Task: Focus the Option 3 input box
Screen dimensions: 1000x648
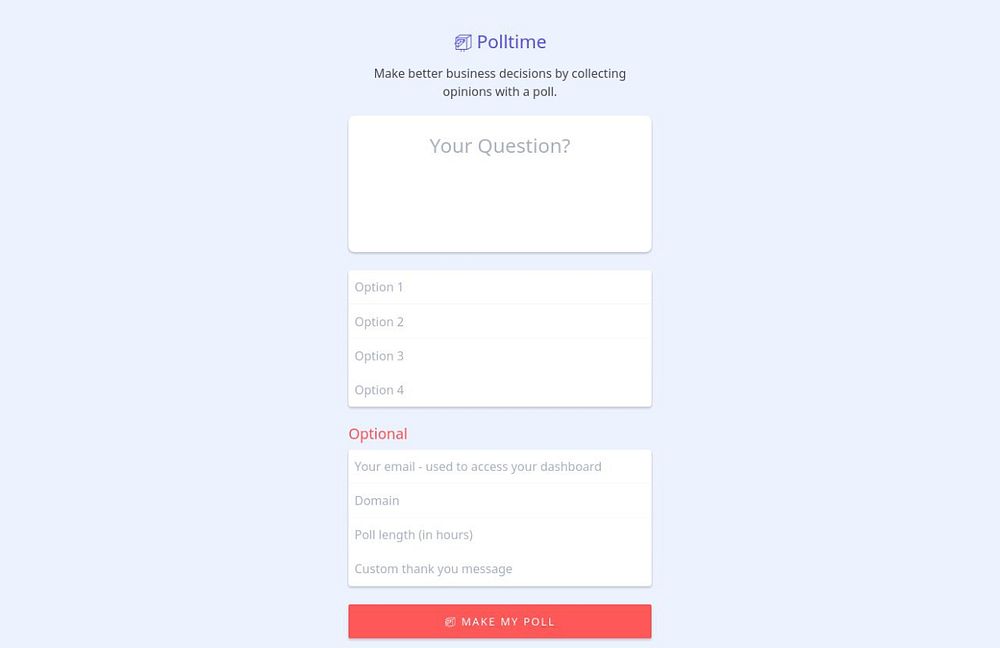Action: pos(499,356)
